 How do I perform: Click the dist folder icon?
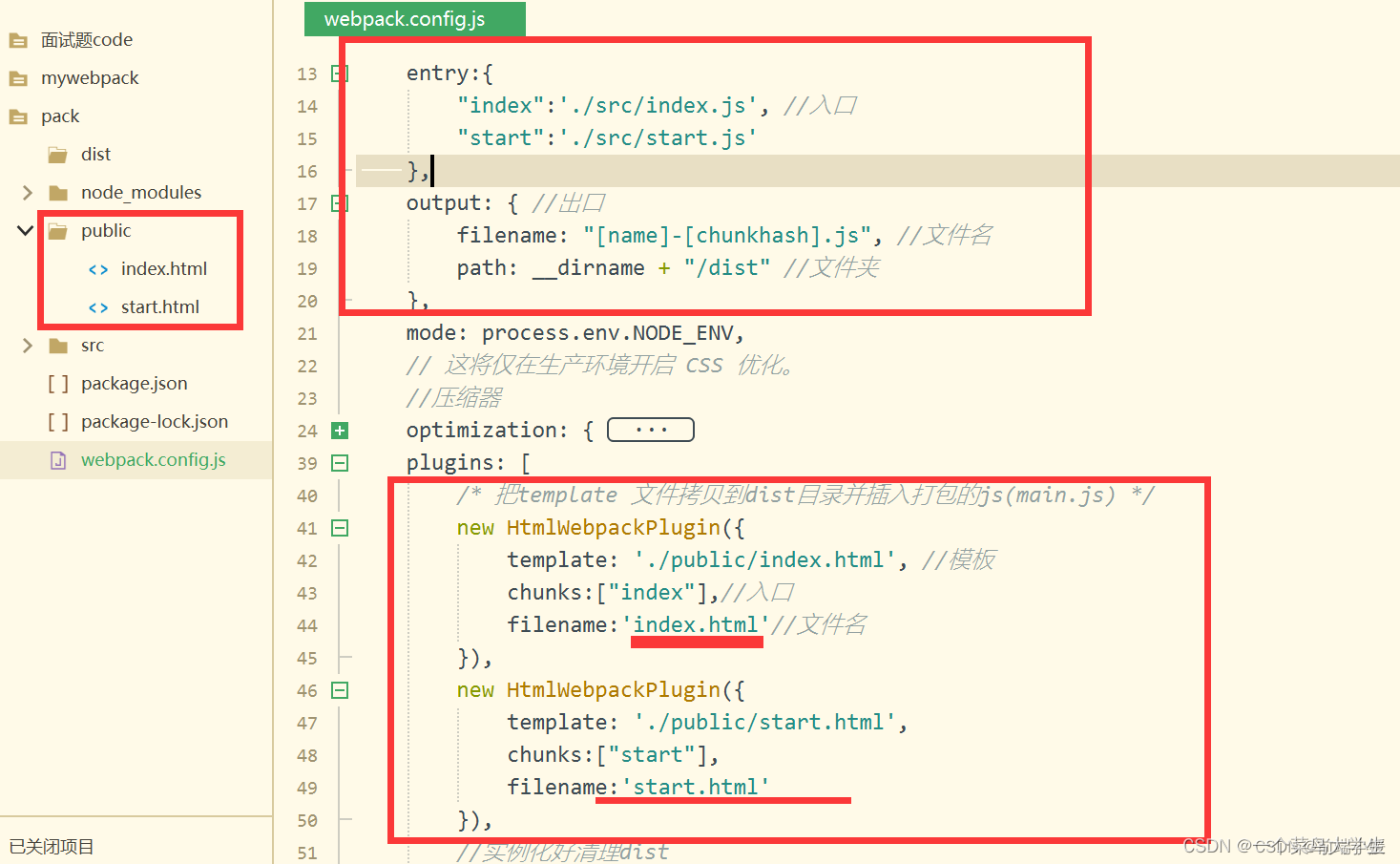58,155
